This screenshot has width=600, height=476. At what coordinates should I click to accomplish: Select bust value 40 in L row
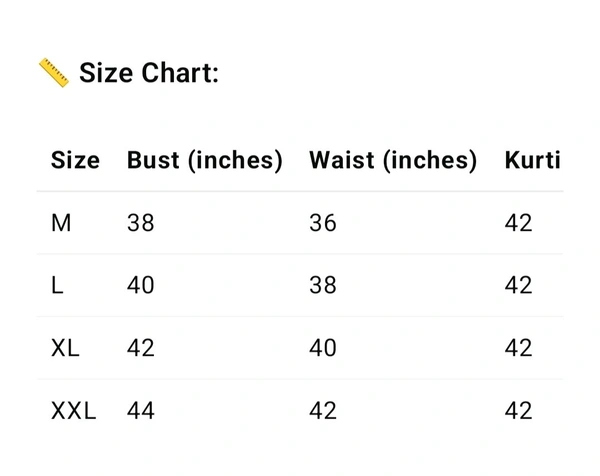click(x=141, y=285)
